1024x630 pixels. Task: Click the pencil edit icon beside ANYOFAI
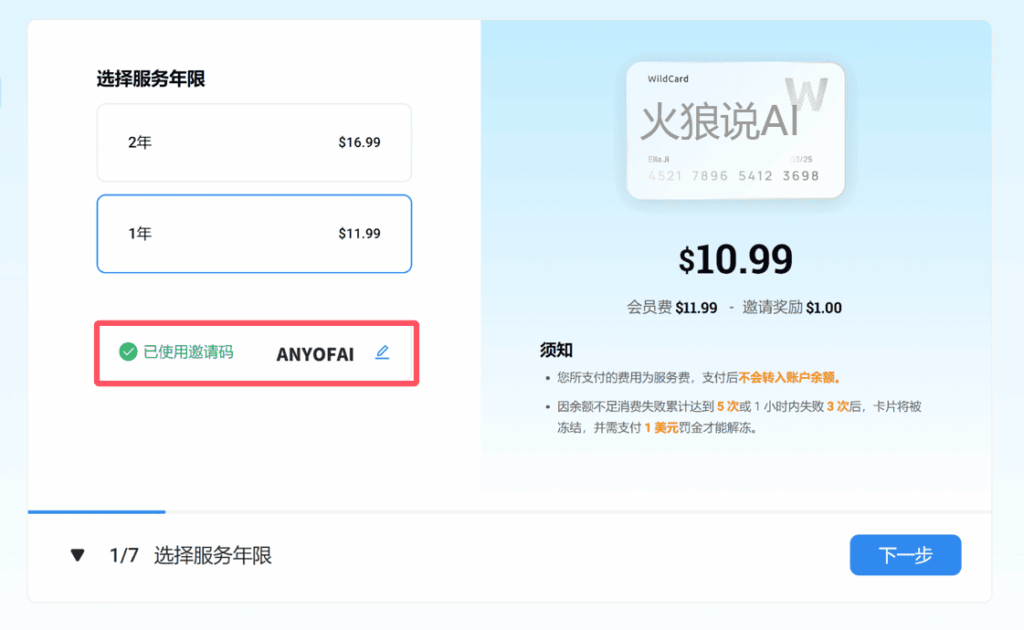tap(382, 353)
